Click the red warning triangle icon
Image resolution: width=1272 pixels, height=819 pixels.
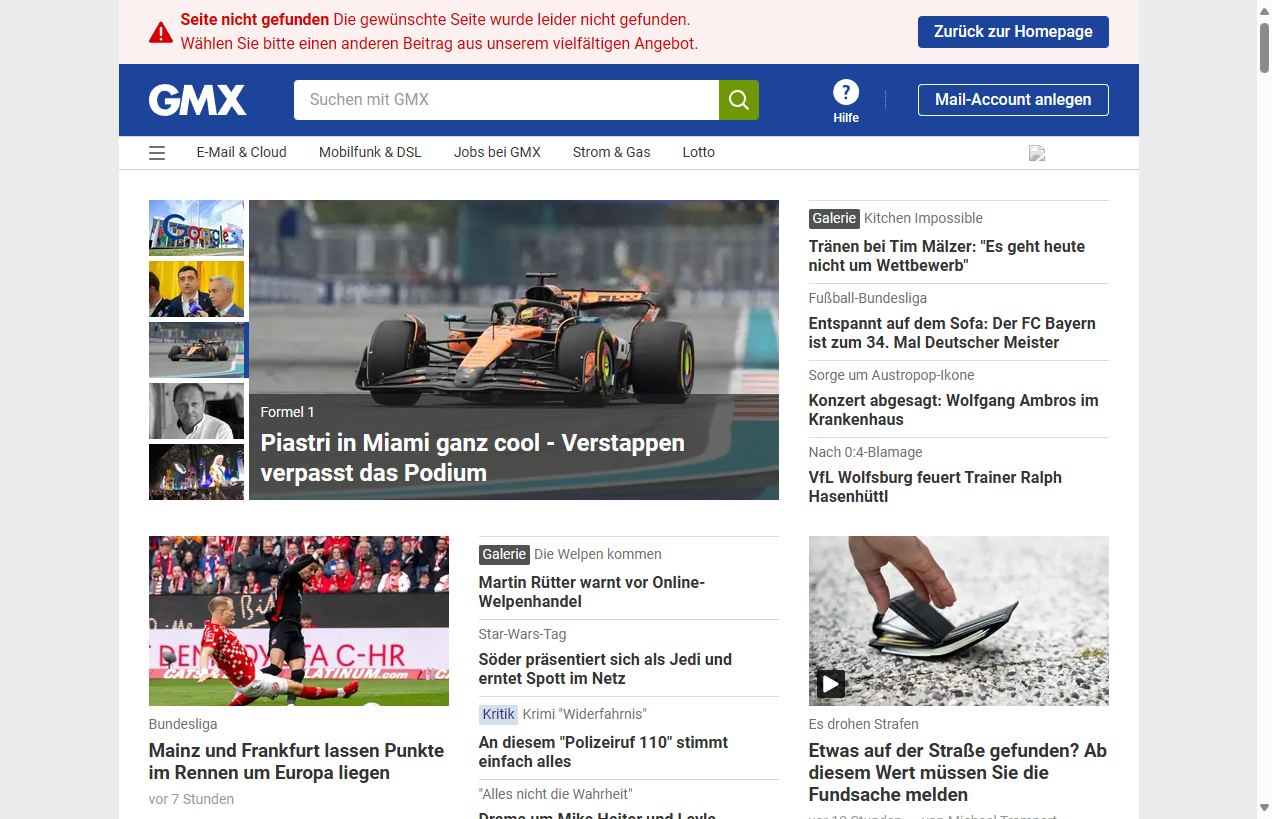[x=161, y=33]
